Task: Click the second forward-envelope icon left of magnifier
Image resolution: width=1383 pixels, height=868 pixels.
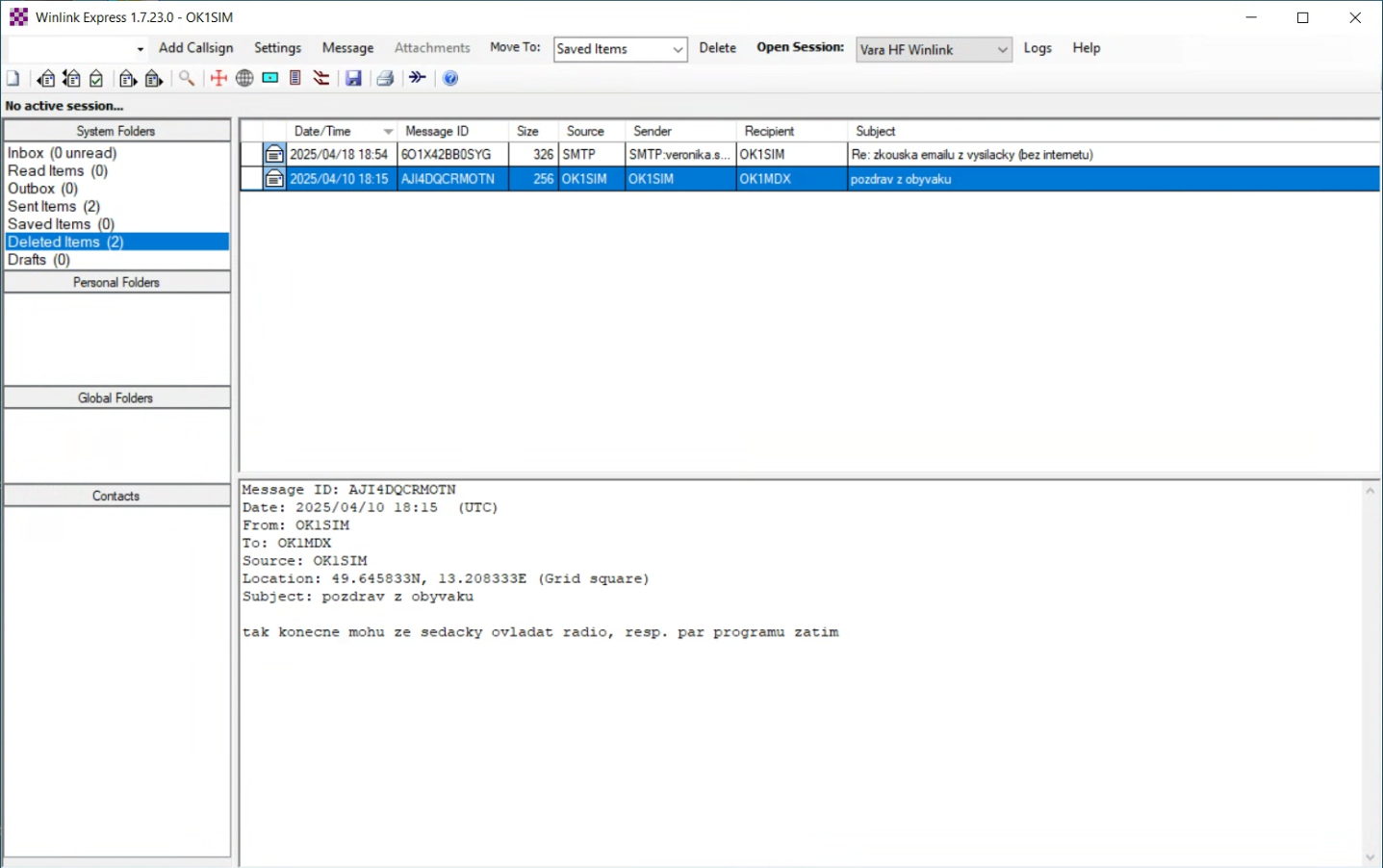Action: click(154, 79)
